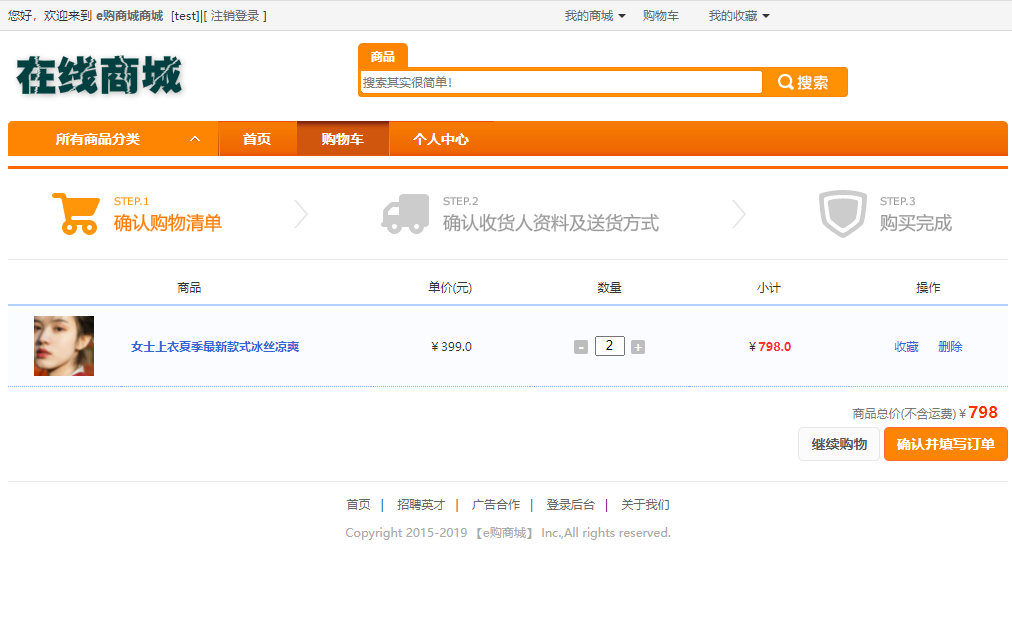
Task: Click the product thumbnail image
Action: coord(64,346)
